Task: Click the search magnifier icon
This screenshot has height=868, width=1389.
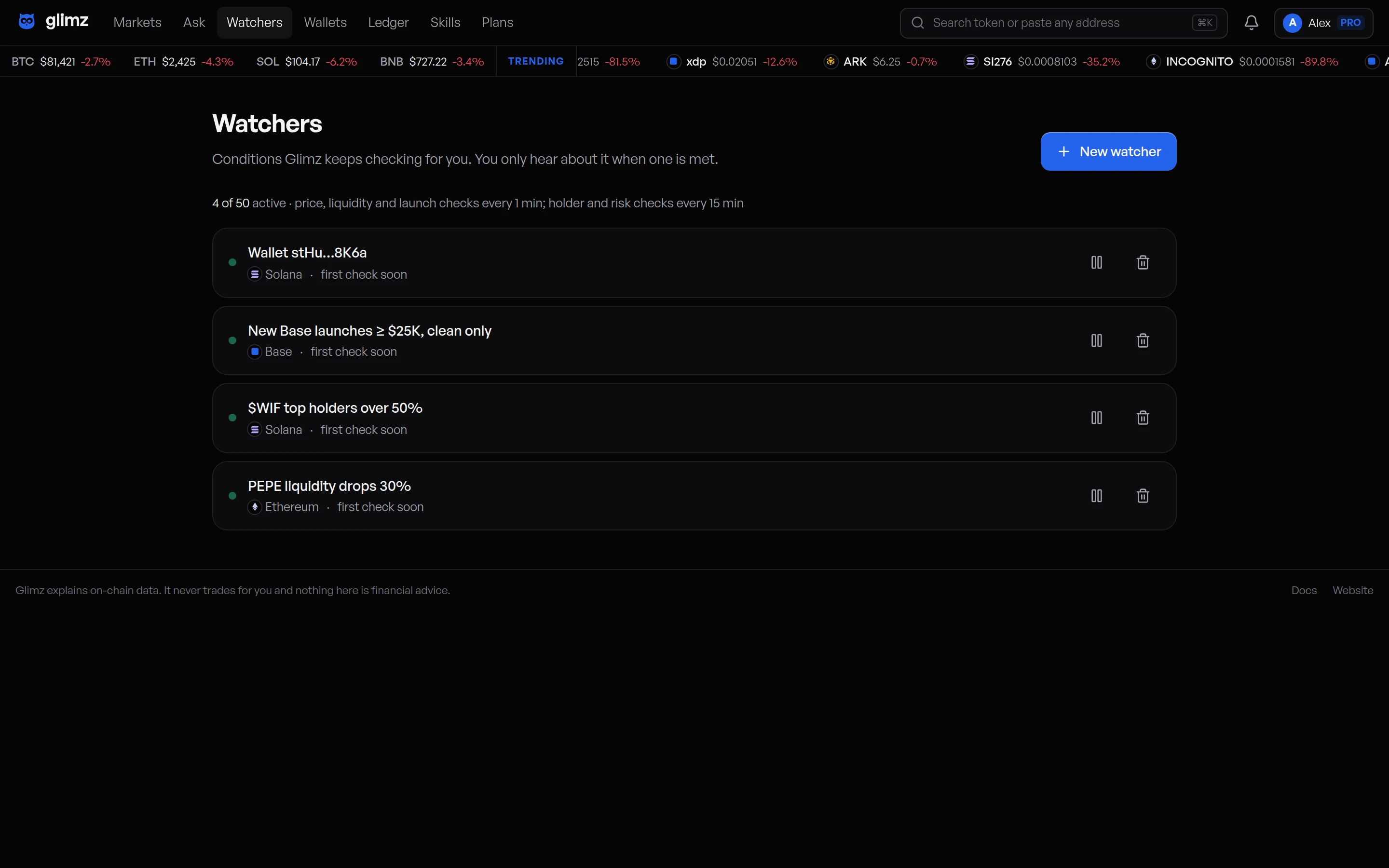Action: (918, 23)
